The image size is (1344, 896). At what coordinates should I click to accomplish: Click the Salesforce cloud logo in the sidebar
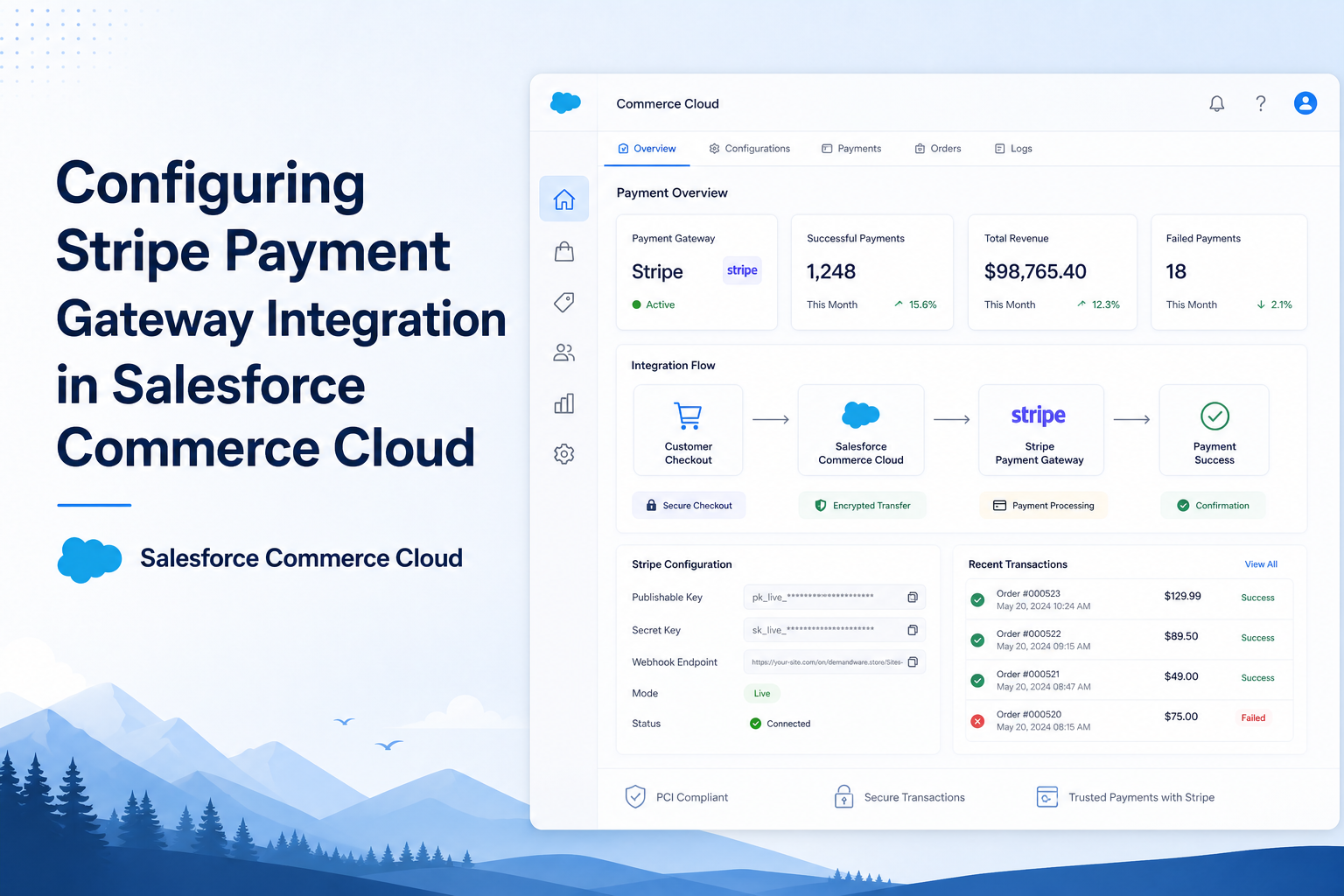(565, 103)
